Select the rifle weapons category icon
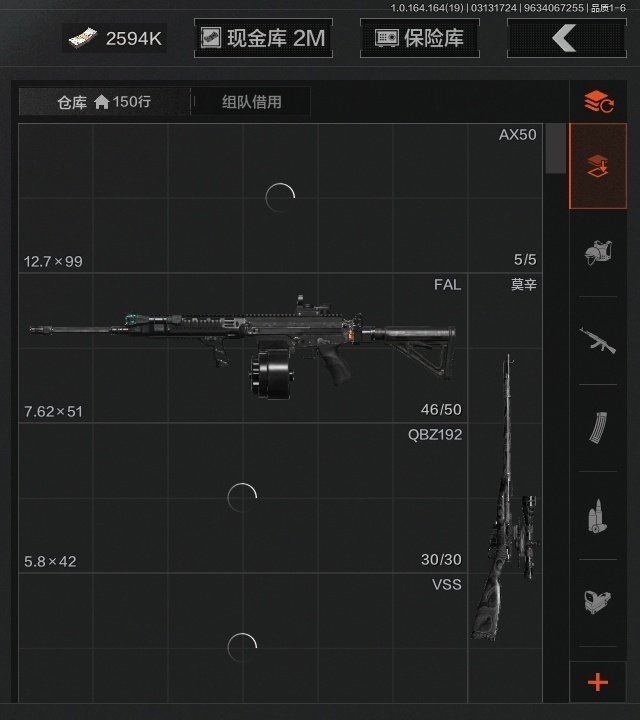Screen dimensions: 640x720 [598, 340]
